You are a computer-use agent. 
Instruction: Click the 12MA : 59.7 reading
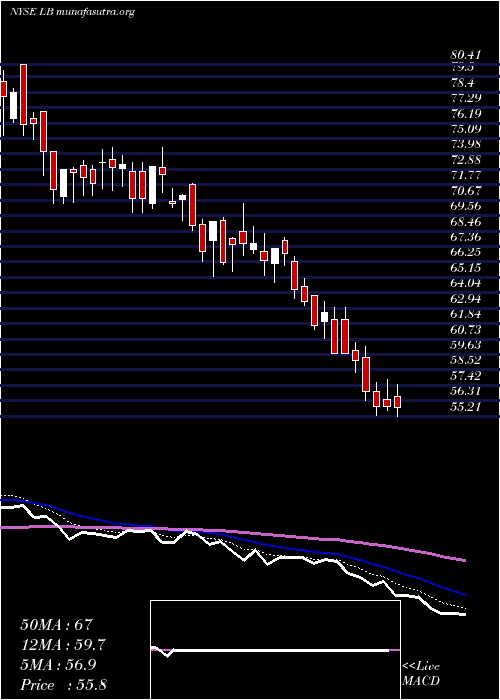tap(63, 645)
